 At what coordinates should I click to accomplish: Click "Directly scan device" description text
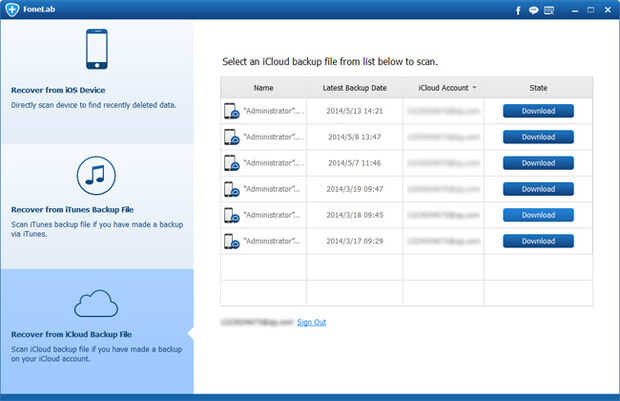point(93,105)
